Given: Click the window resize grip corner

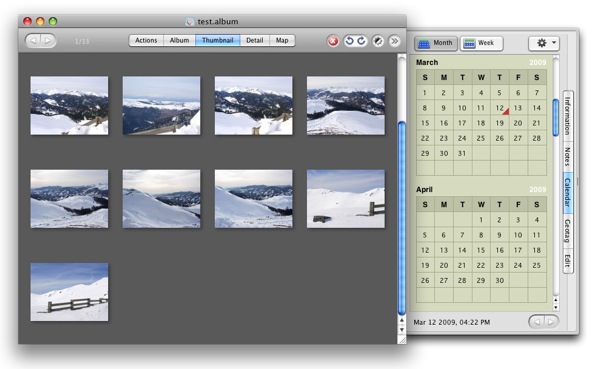Looking at the screenshot, I should [402, 340].
